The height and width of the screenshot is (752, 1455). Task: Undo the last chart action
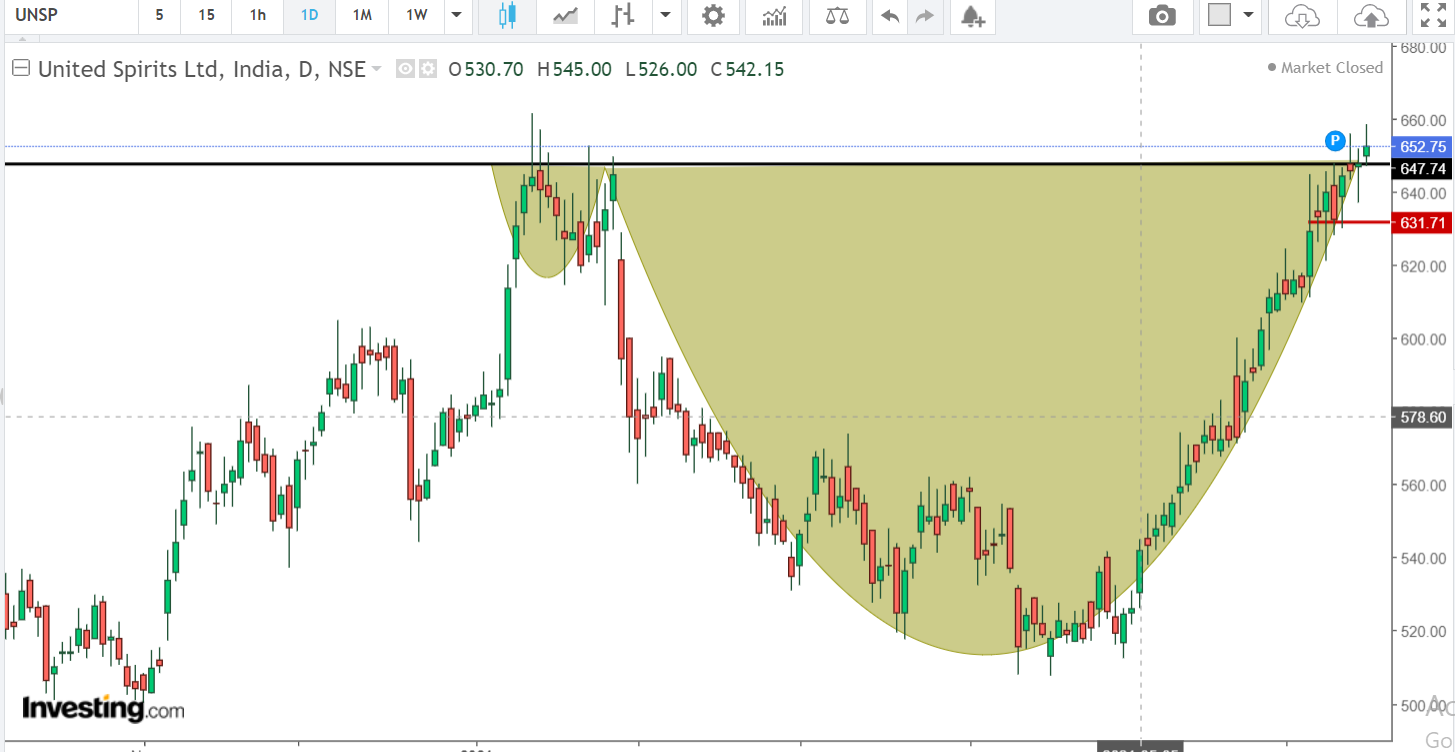pyautogui.click(x=890, y=15)
